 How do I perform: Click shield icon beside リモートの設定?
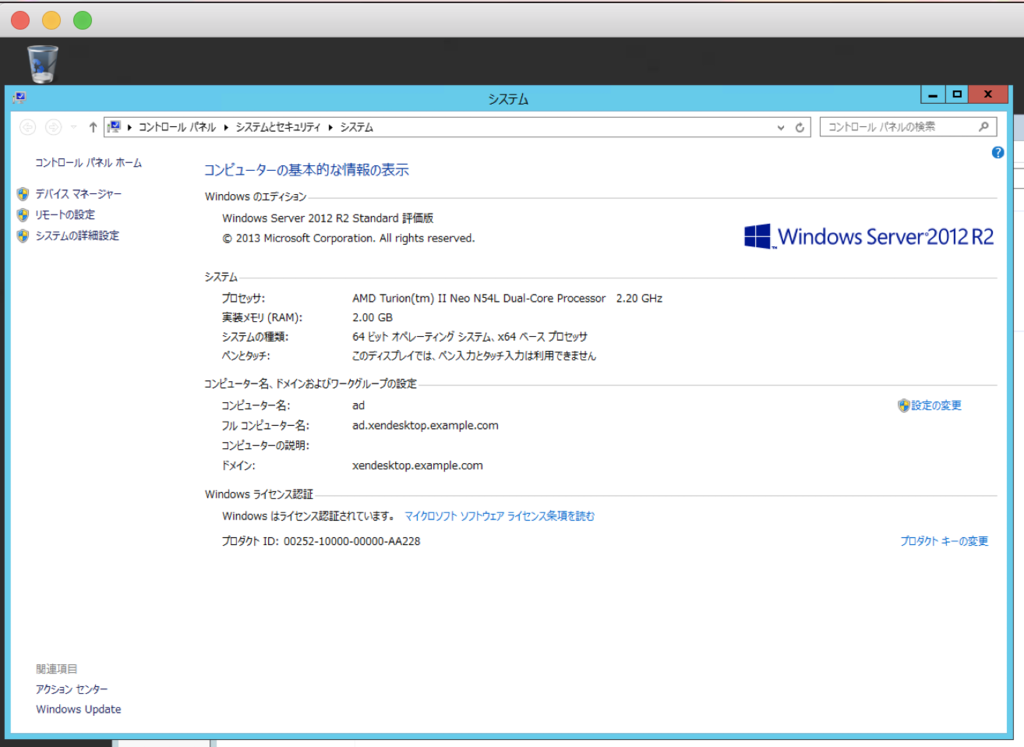[x=24, y=215]
